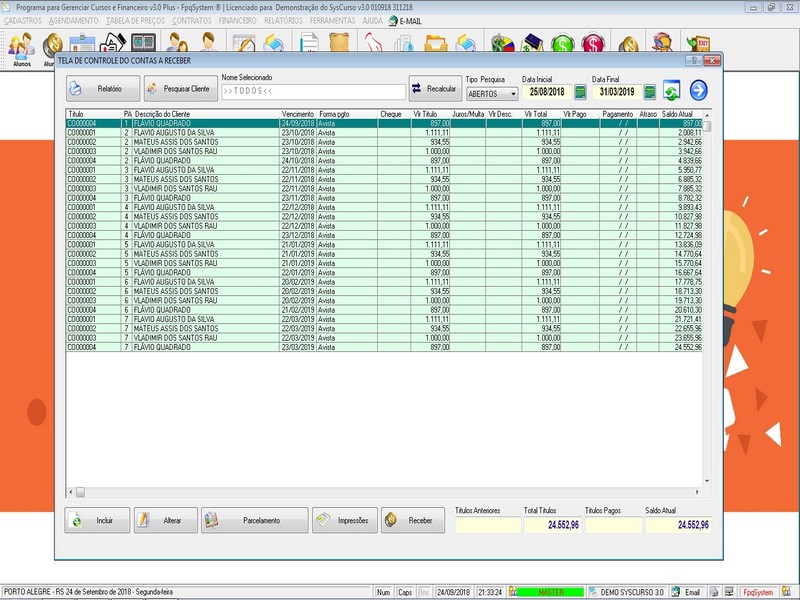Viewport: 800px width, 600px height.
Task: Click the Parcelamento button
Action: (x=254, y=520)
